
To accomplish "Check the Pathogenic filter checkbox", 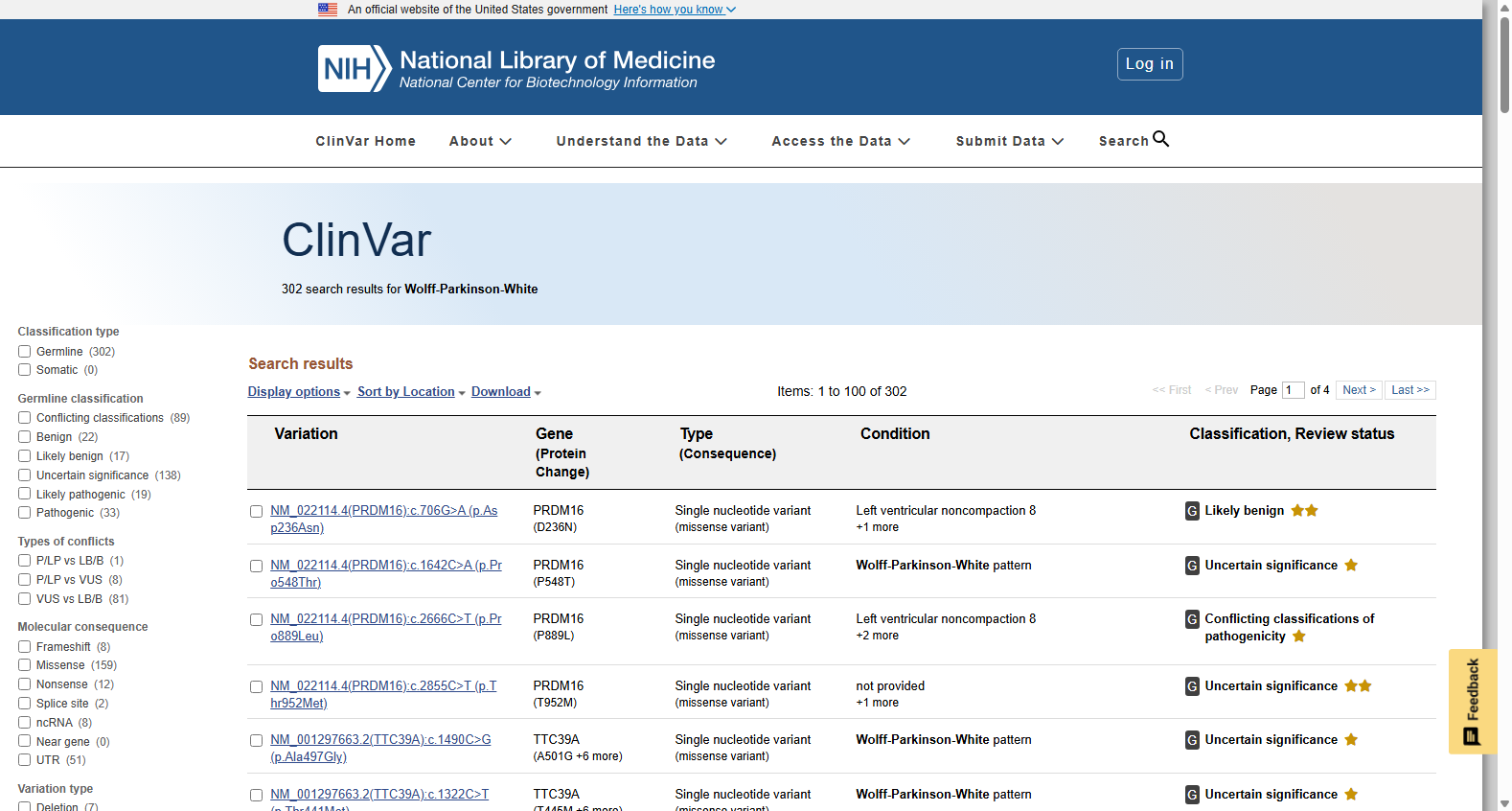I will pyautogui.click(x=25, y=513).
